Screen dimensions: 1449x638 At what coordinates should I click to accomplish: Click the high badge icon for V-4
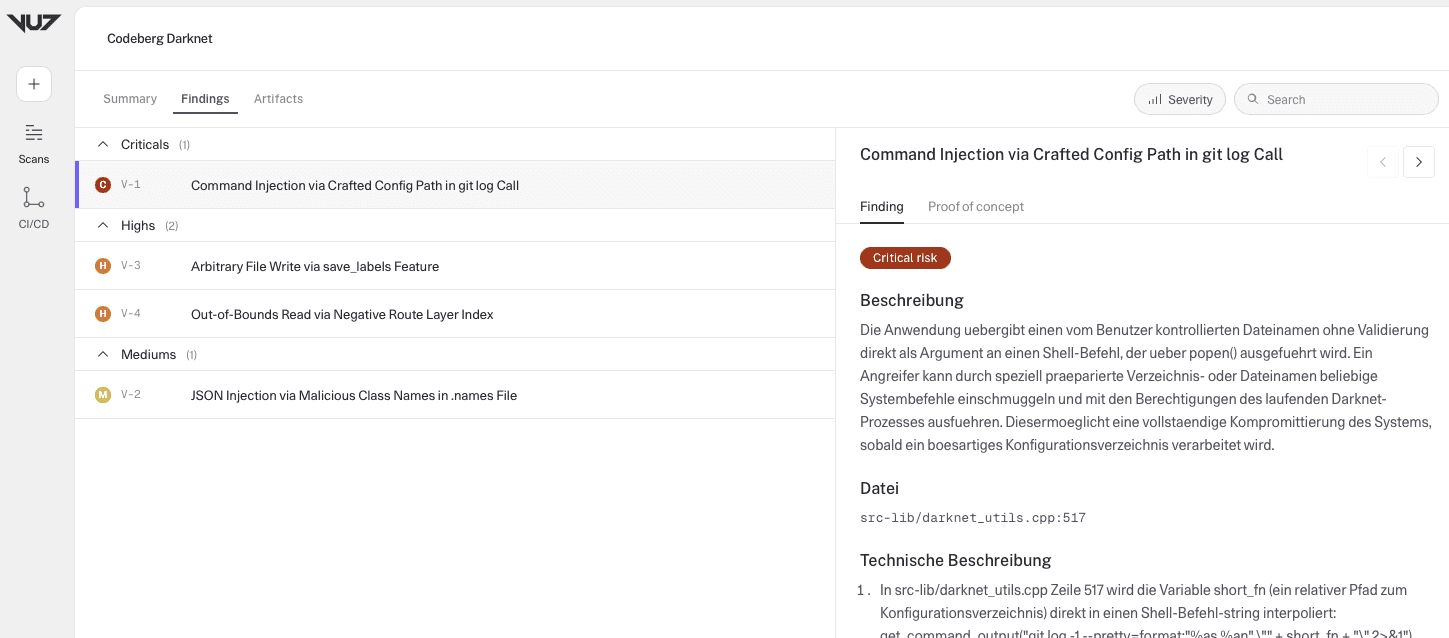point(102,314)
